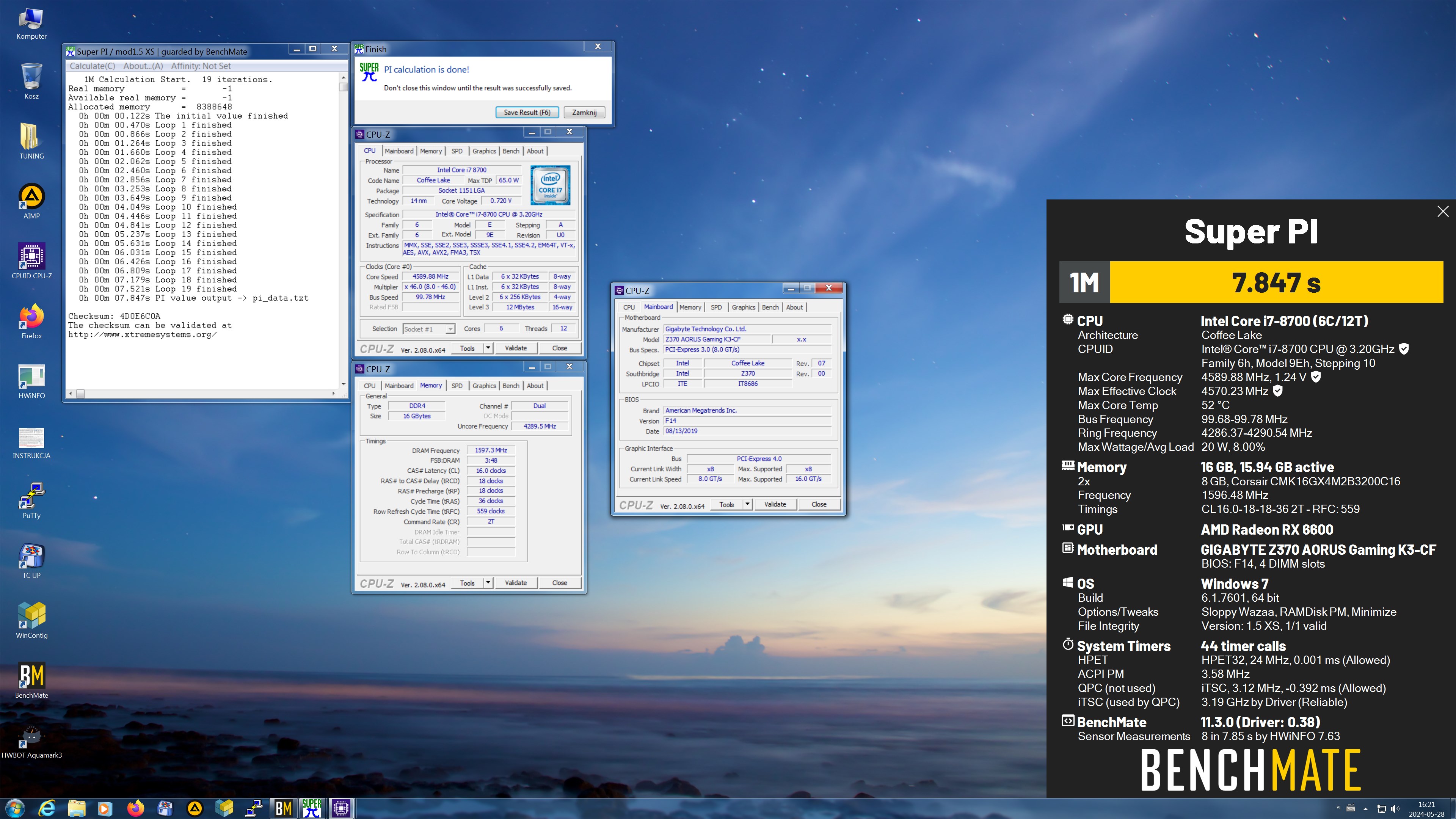Open AIMP from the taskbar
Screen dimensions: 1456x819
click(195, 808)
